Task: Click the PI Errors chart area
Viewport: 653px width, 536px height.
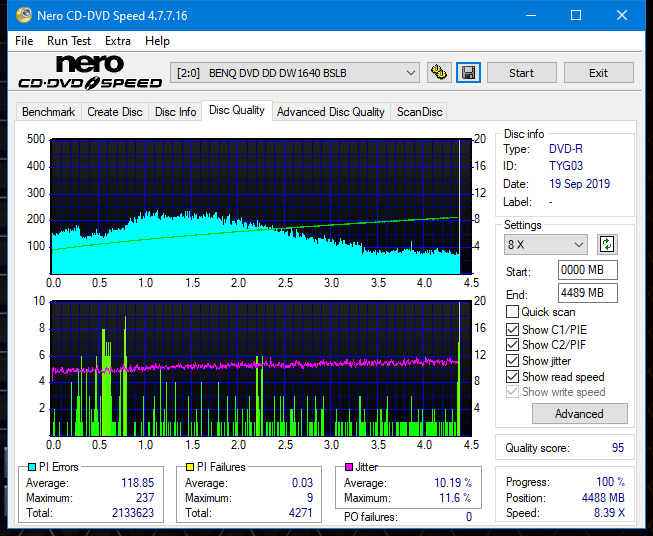Action: (x=261, y=207)
